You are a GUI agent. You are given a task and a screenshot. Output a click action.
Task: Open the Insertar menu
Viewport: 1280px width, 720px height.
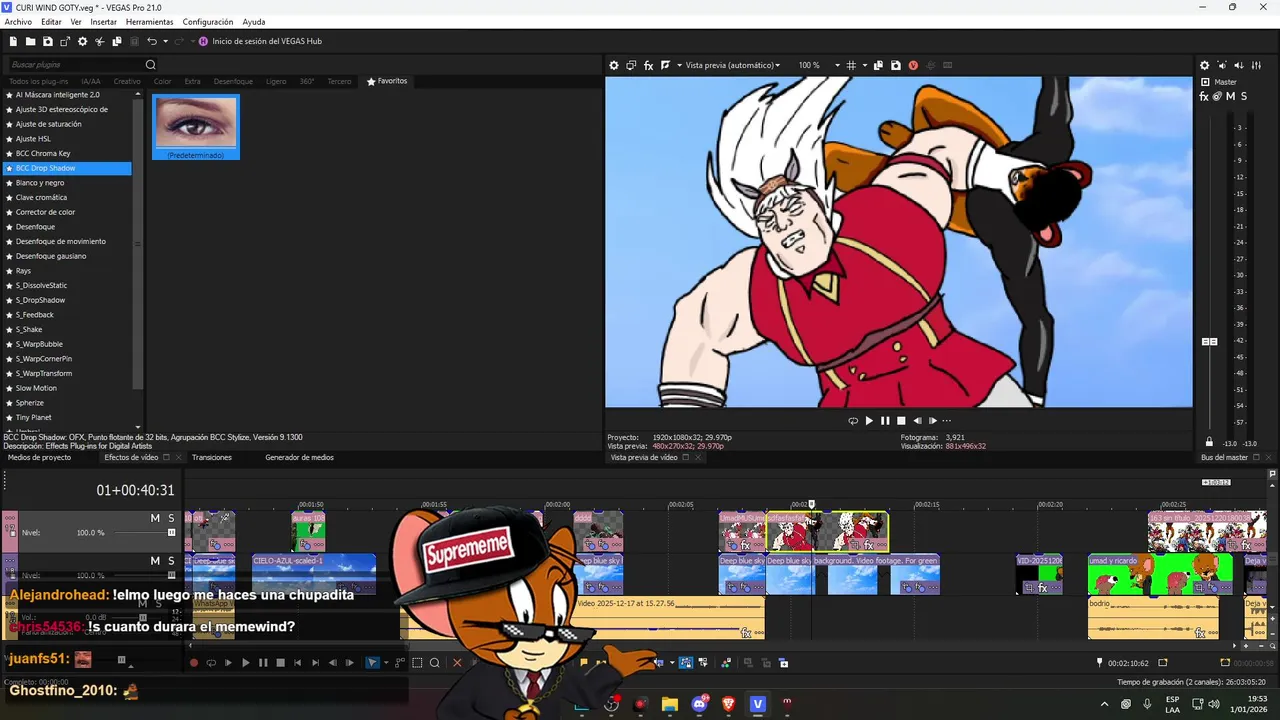(103, 22)
